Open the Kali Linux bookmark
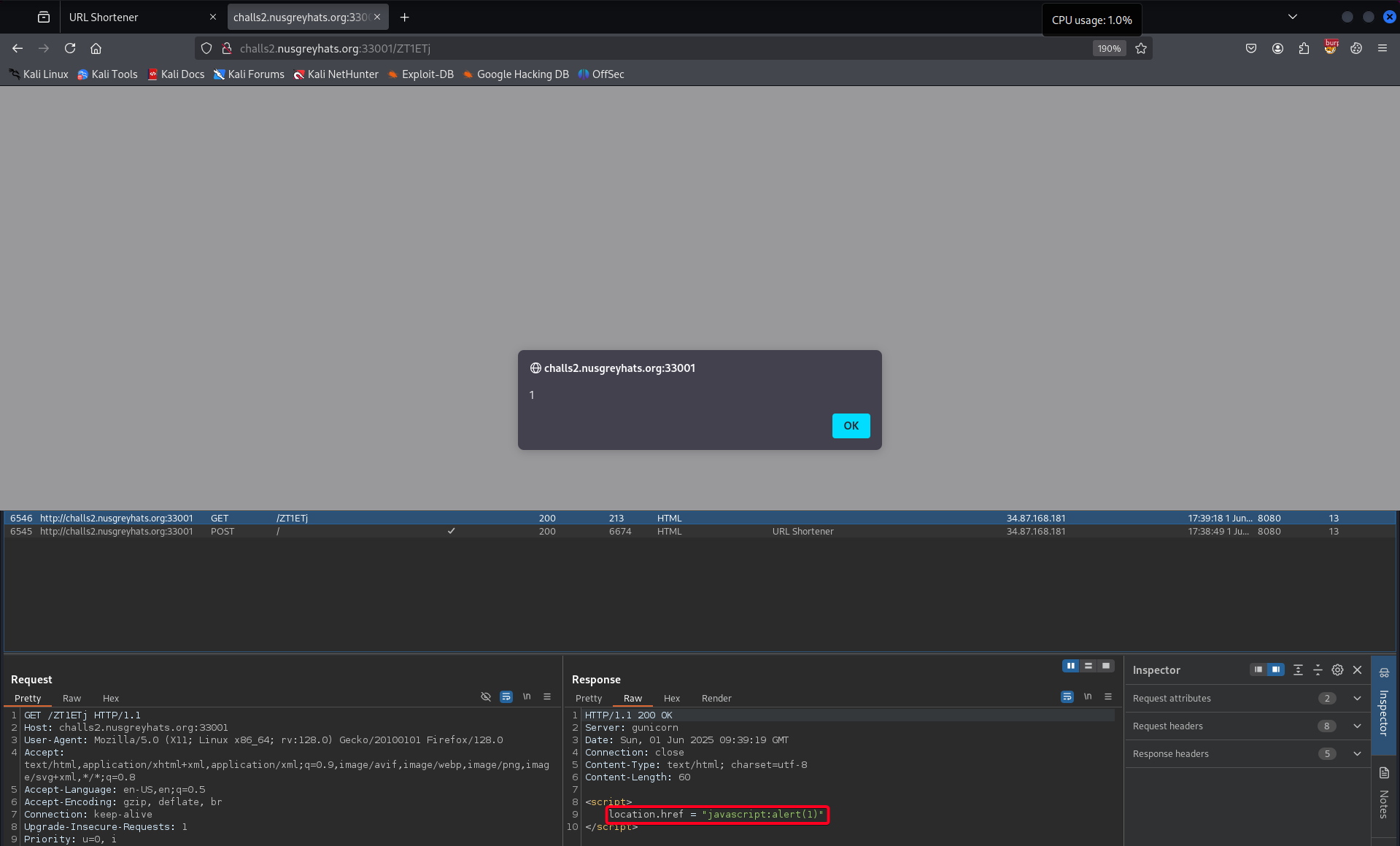 click(39, 74)
